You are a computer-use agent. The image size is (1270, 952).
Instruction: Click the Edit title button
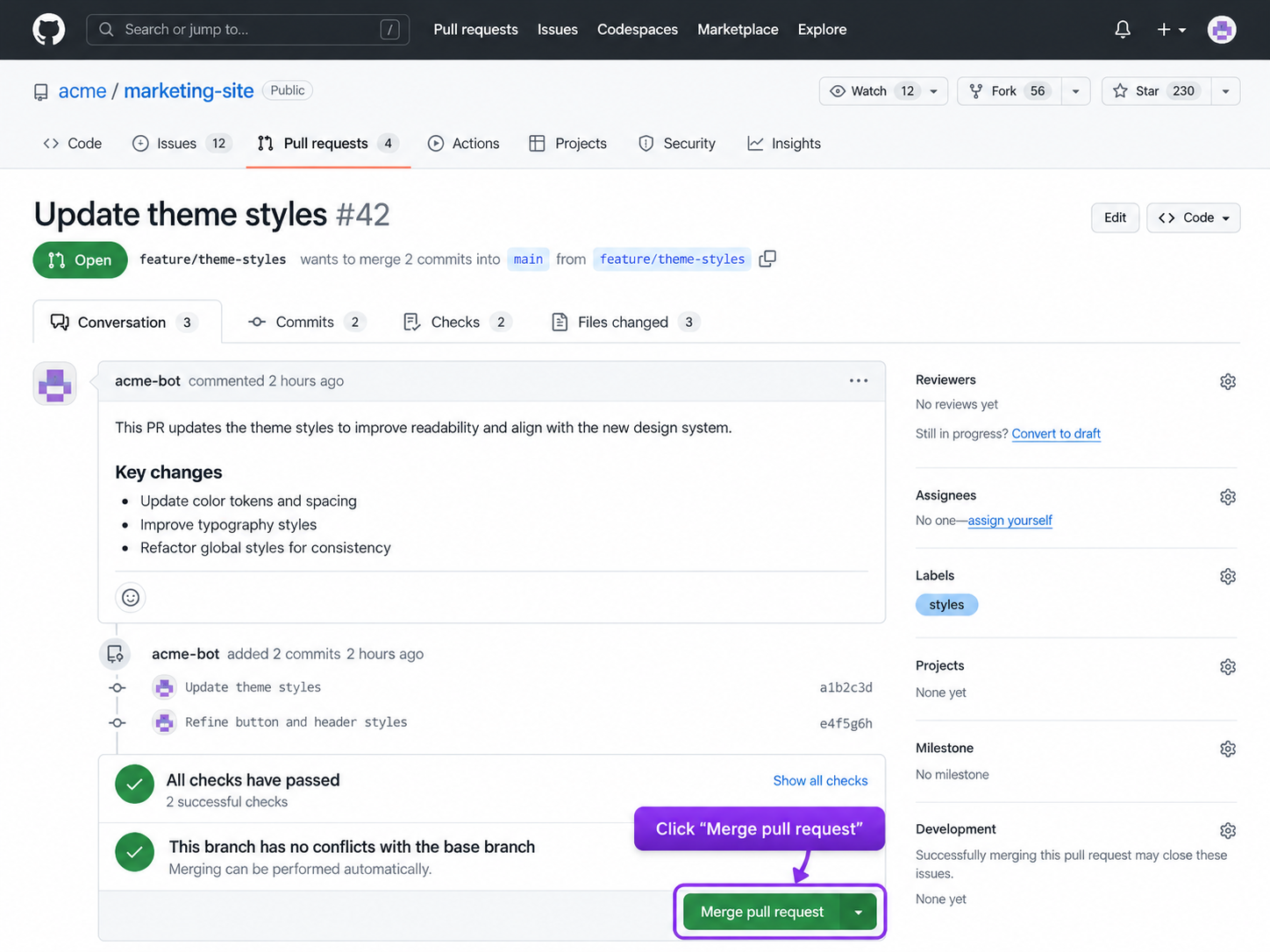[1115, 217]
